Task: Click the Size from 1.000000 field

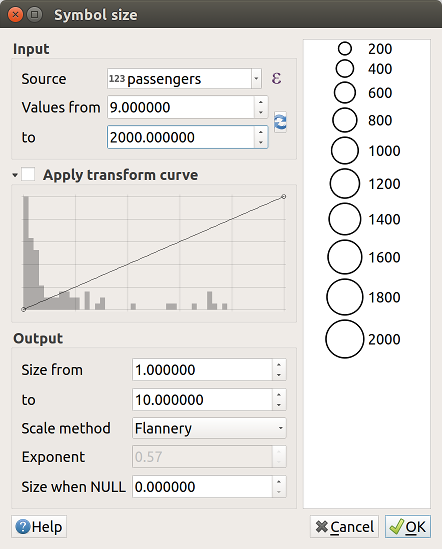Action: (x=202, y=370)
